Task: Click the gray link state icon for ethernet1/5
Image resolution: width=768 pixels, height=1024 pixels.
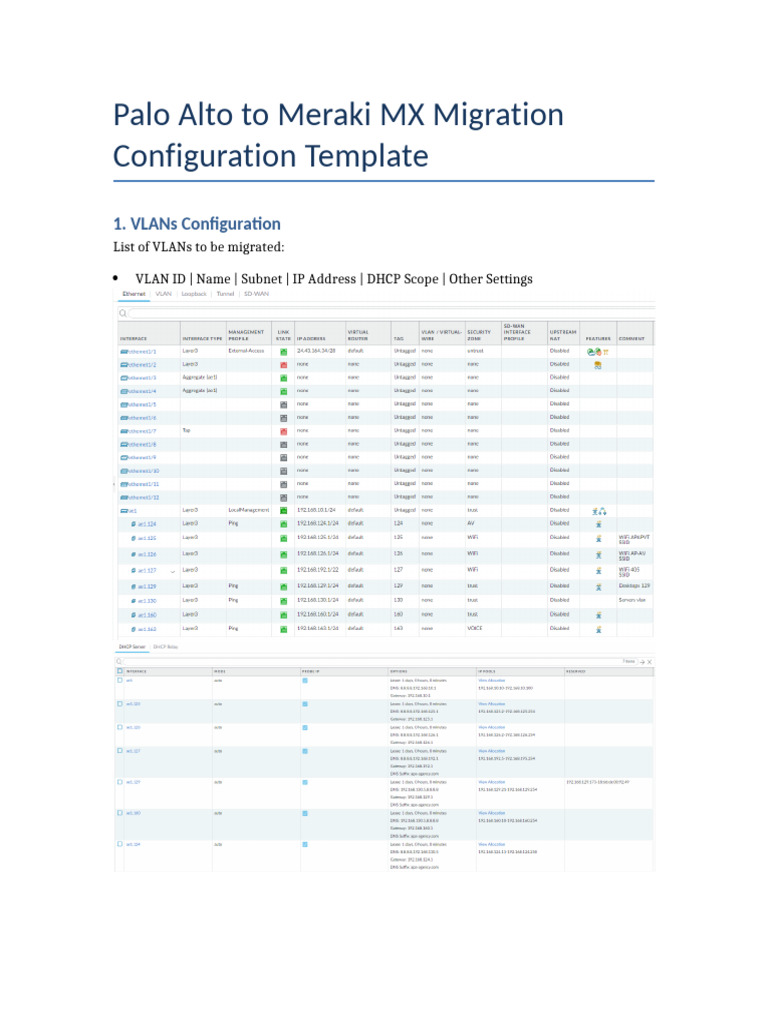Action: click(283, 404)
